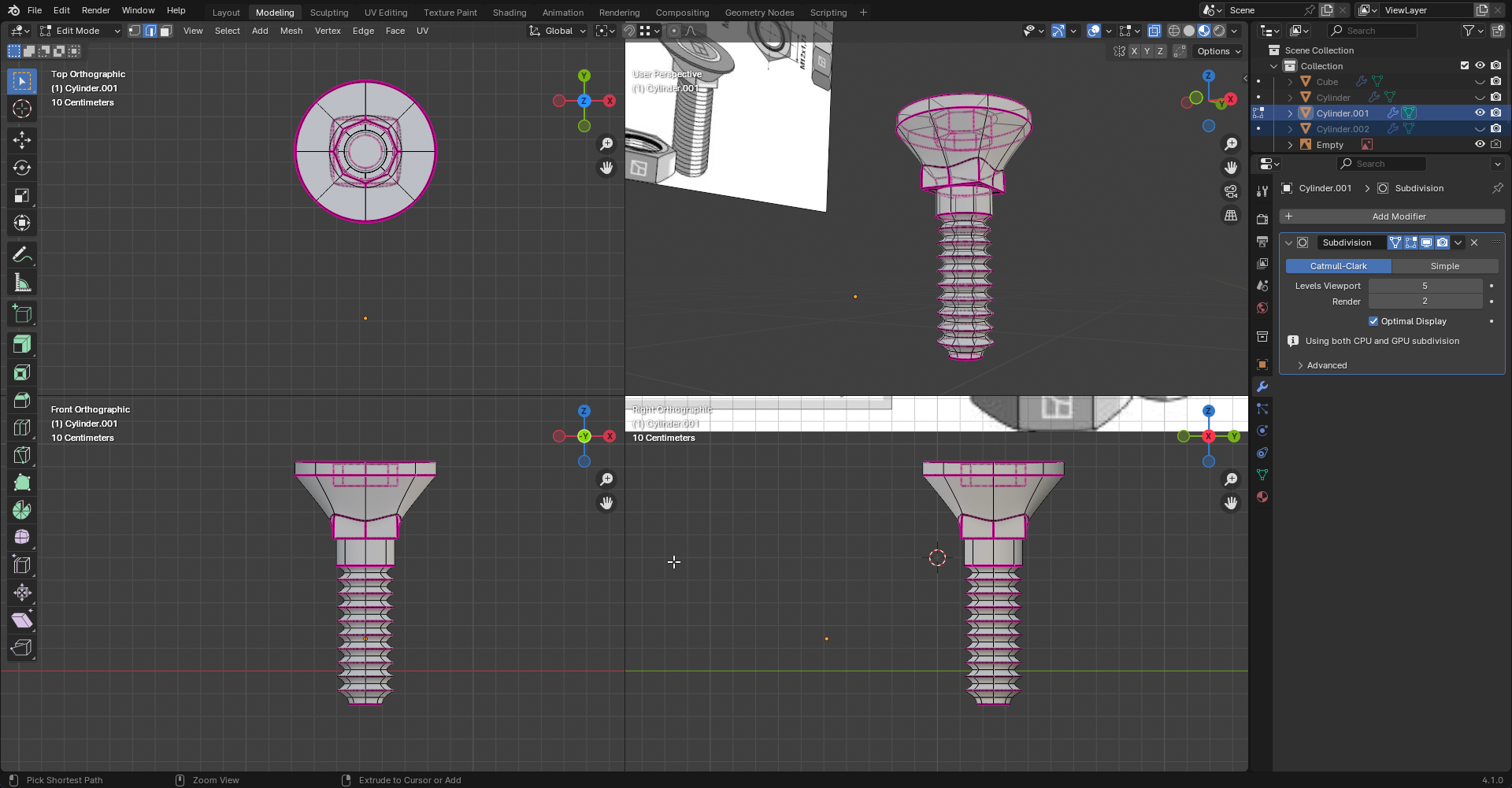Select Simple subdivision type

[x=1444, y=266]
